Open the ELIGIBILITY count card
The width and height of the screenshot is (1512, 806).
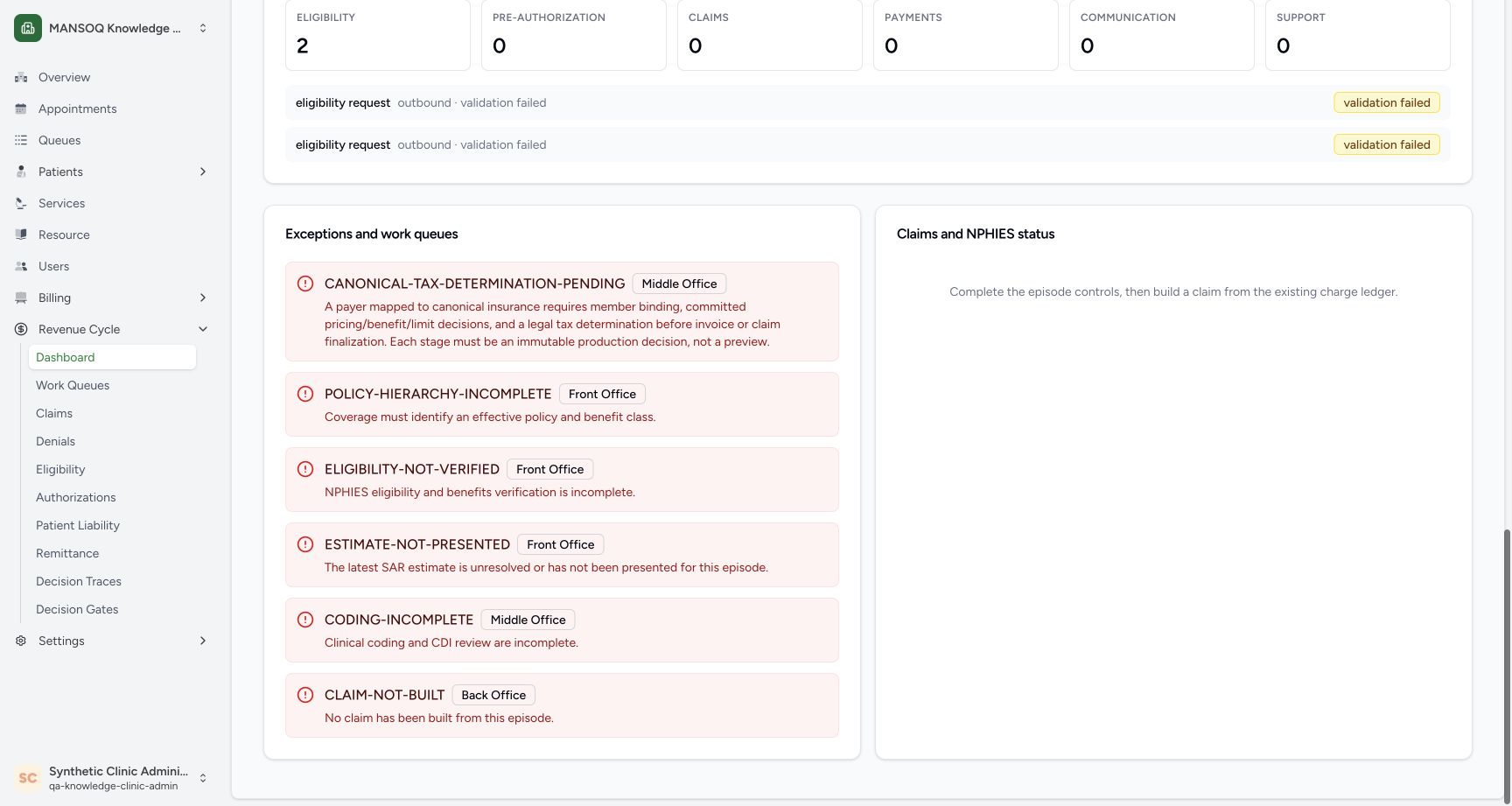click(378, 35)
